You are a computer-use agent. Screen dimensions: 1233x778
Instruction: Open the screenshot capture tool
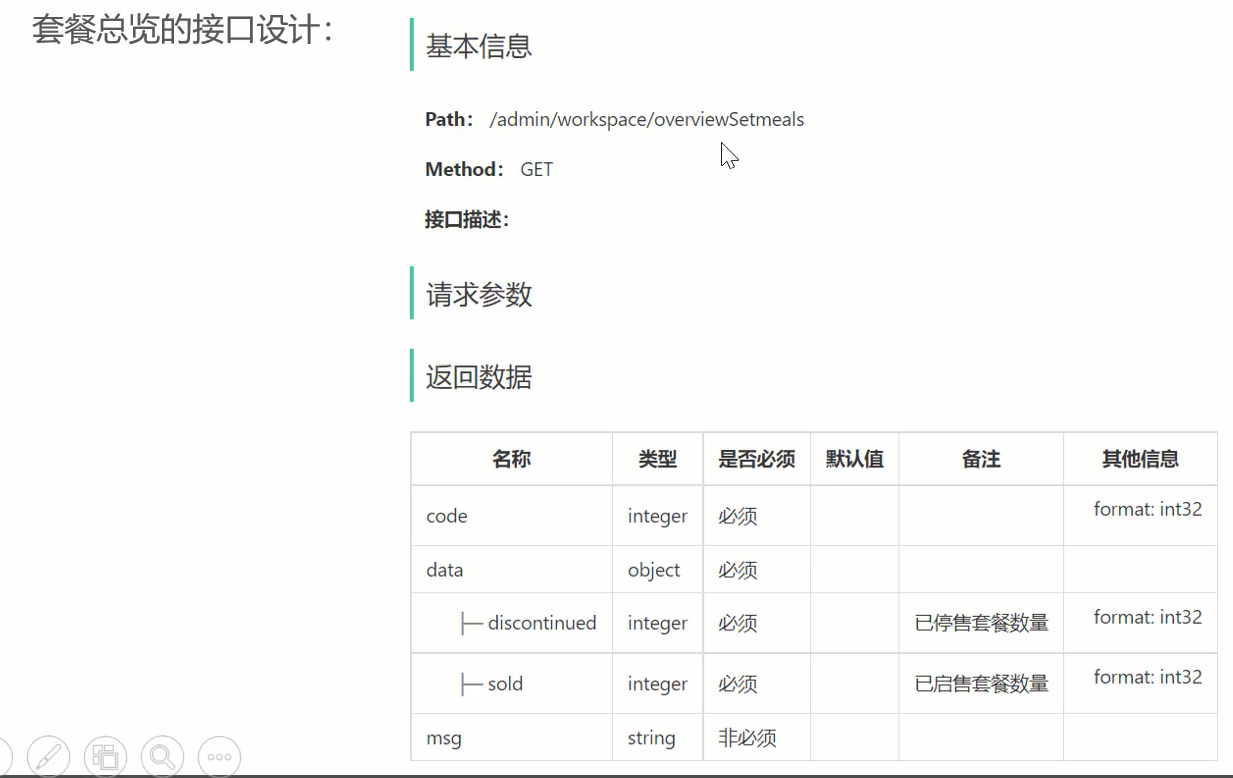pos(105,757)
